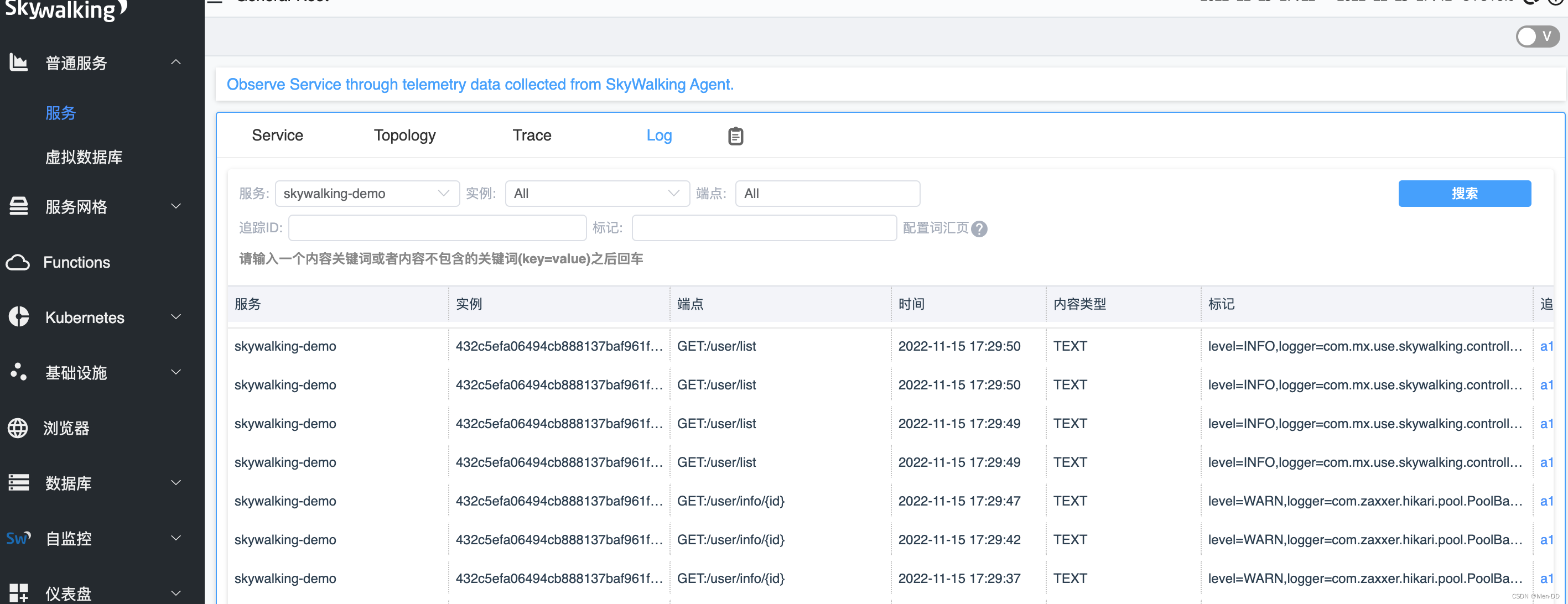Click the blue 搜索 button

click(x=1464, y=194)
